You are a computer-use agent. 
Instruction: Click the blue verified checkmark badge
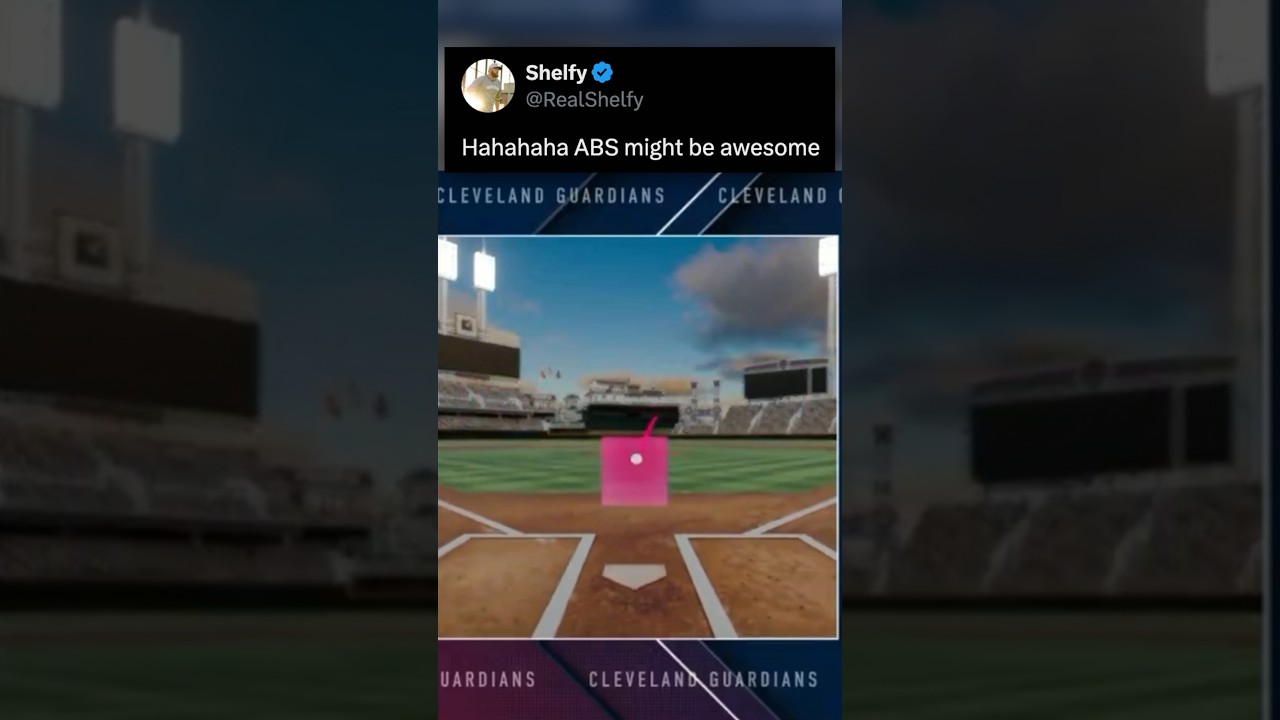coord(602,72)
